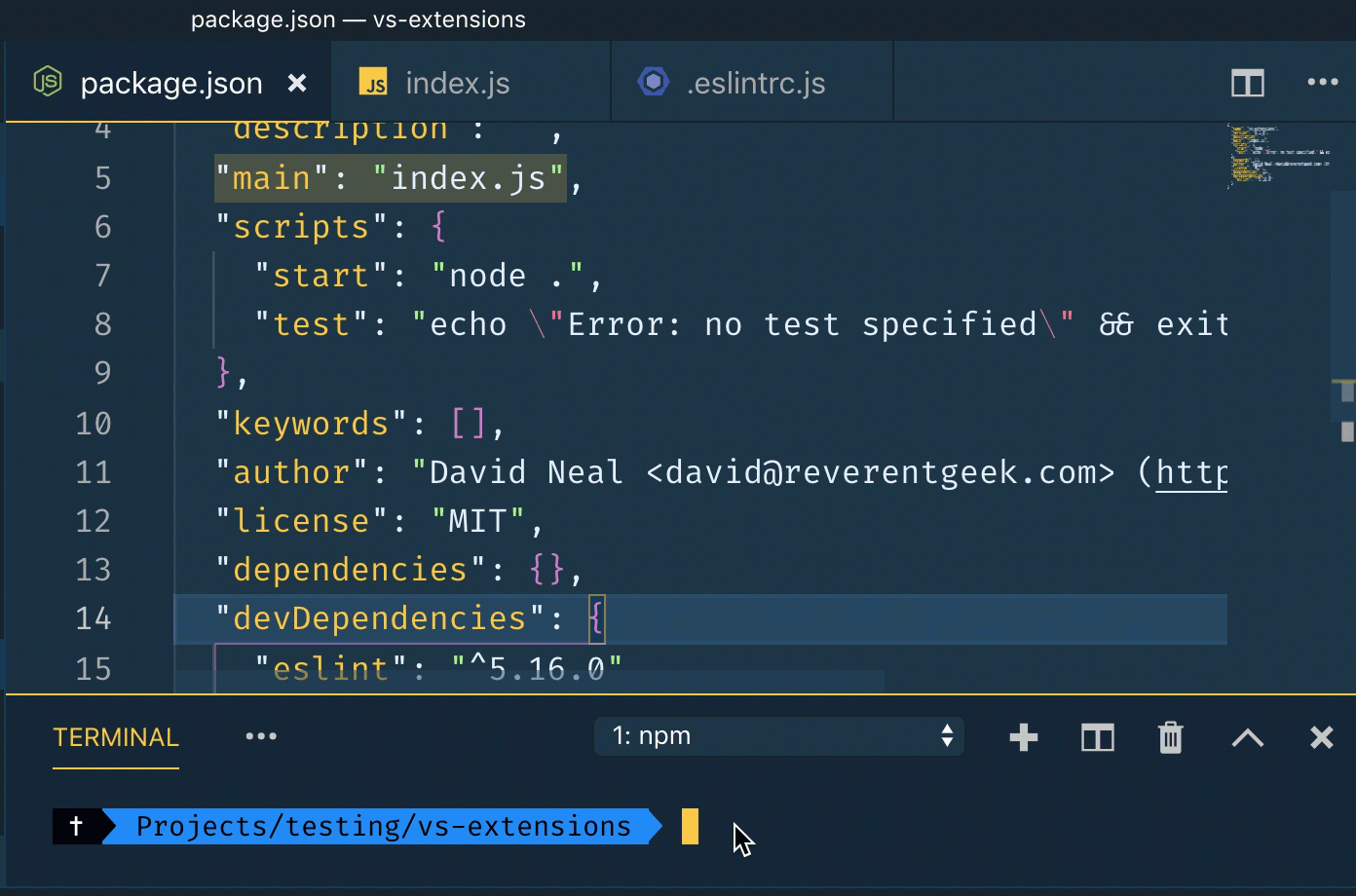Open the panel's more views ellipsis menu
Screen dimensions: 1356x896
(261, 737)
